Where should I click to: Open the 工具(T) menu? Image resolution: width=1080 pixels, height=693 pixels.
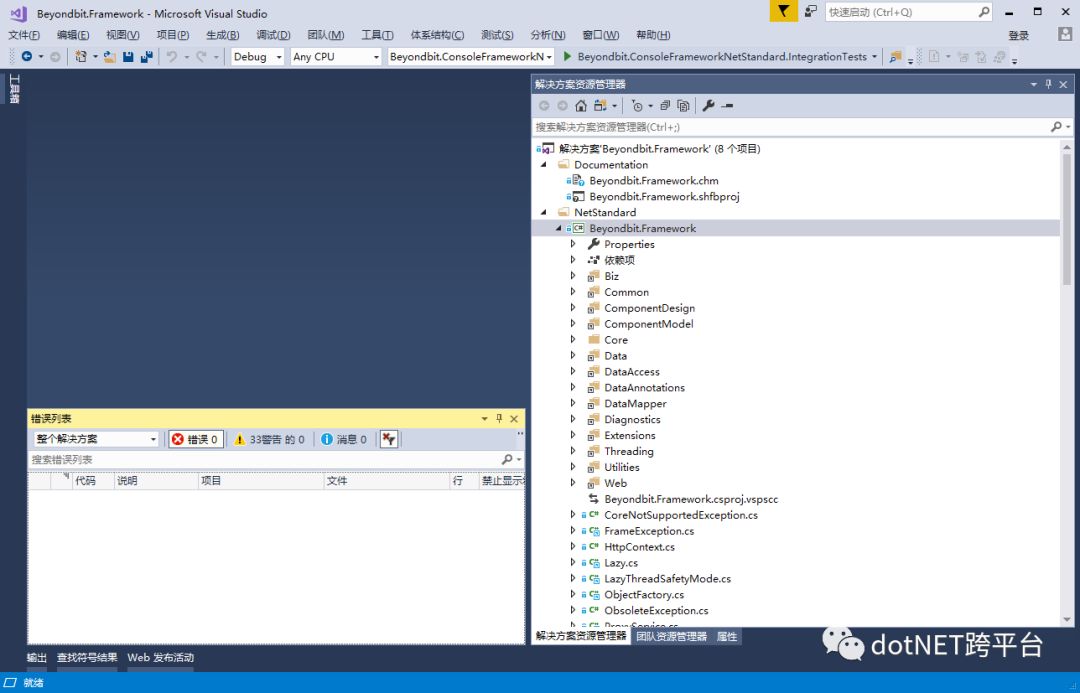pos(377,35)
